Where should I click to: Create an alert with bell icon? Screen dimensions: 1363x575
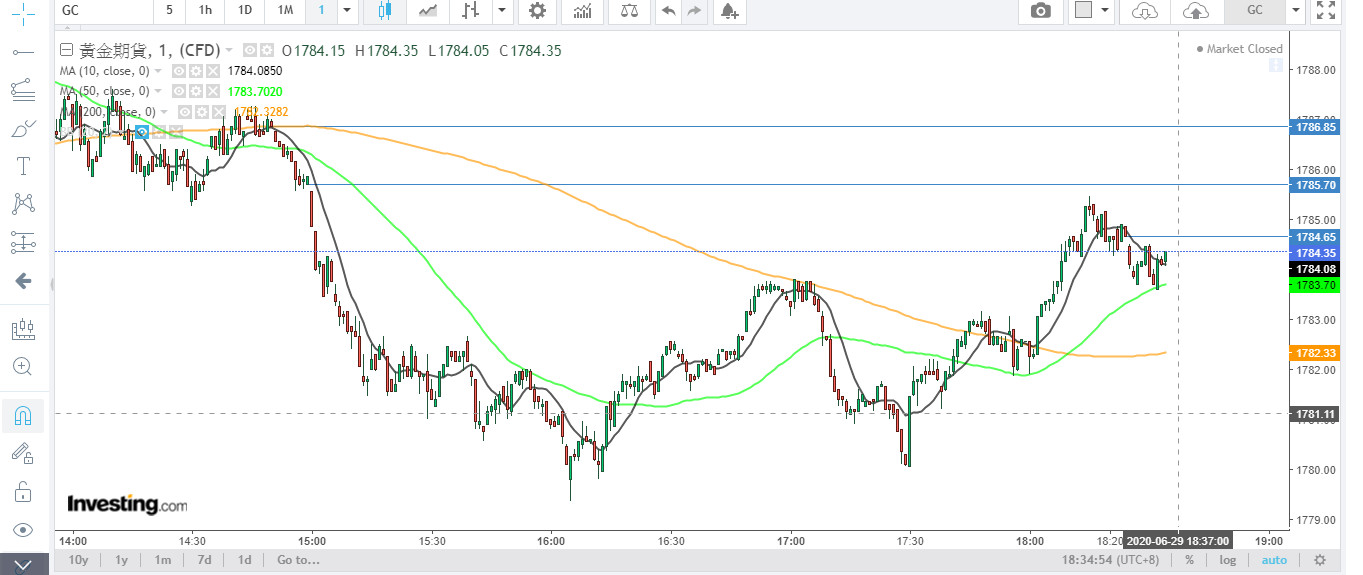[729, 11]
